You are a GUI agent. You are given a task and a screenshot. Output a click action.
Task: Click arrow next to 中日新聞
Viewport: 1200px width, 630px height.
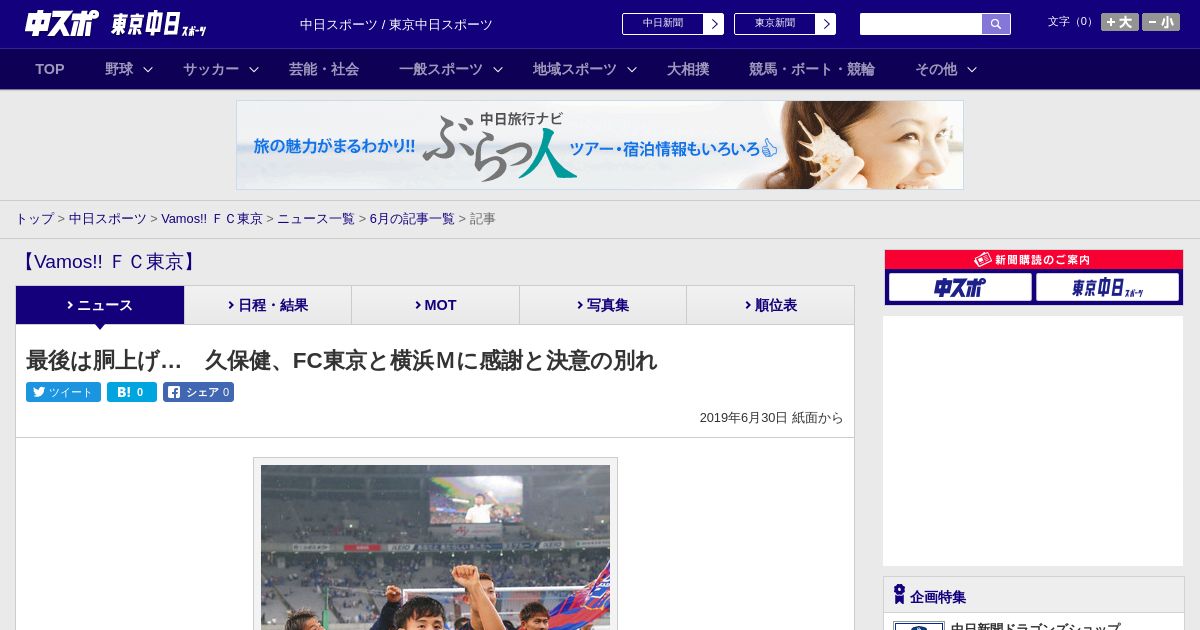click(714, 24)
